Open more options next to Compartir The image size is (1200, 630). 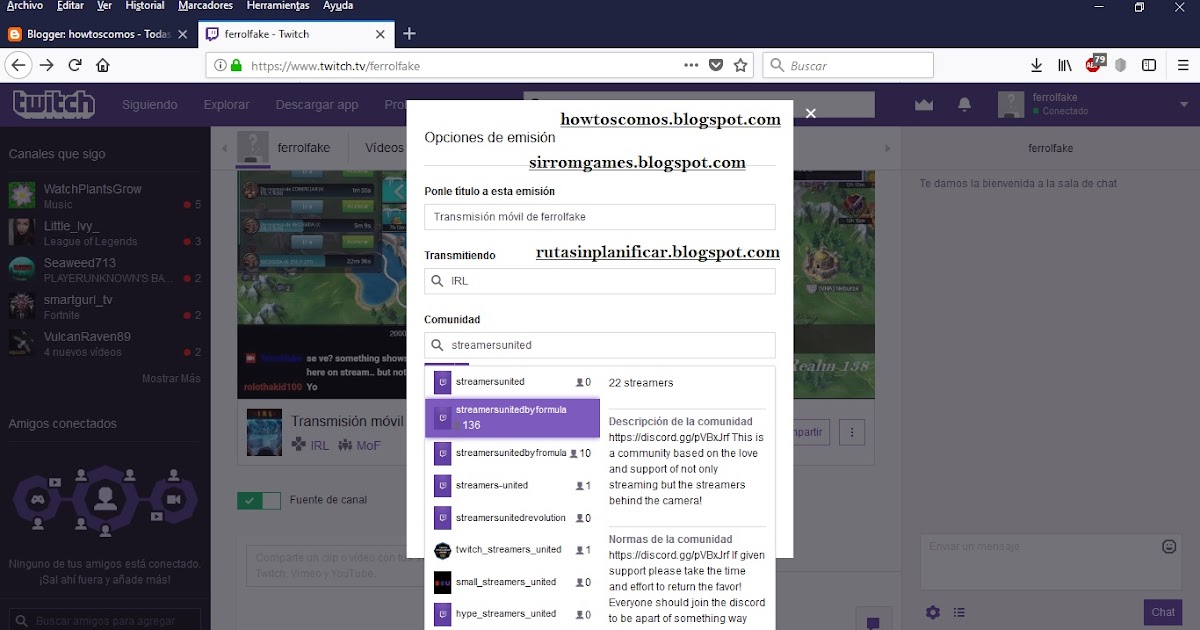pyautogui.click(x=851, y=431)
